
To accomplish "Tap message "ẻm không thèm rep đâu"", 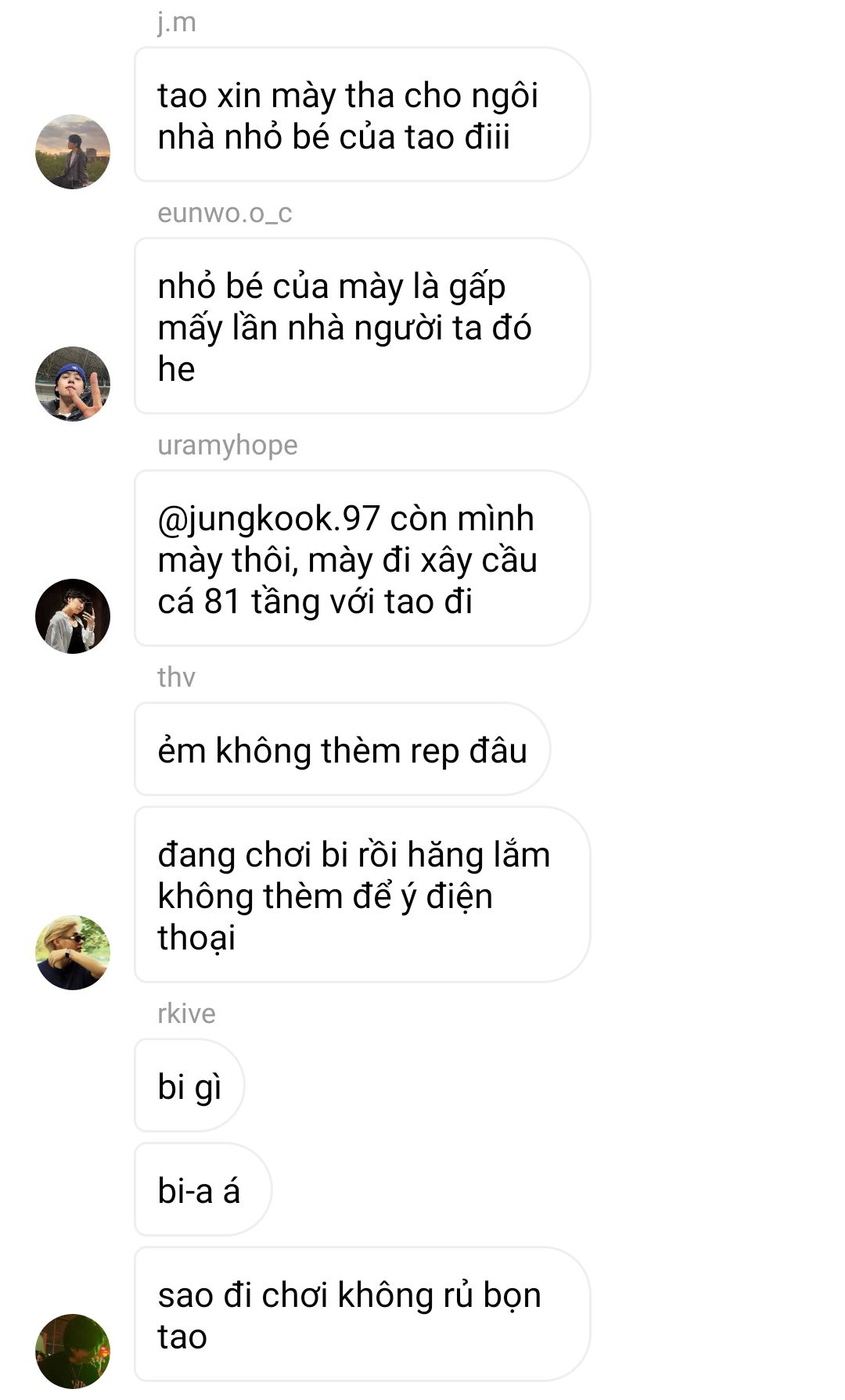I will [x=342, y=749].
